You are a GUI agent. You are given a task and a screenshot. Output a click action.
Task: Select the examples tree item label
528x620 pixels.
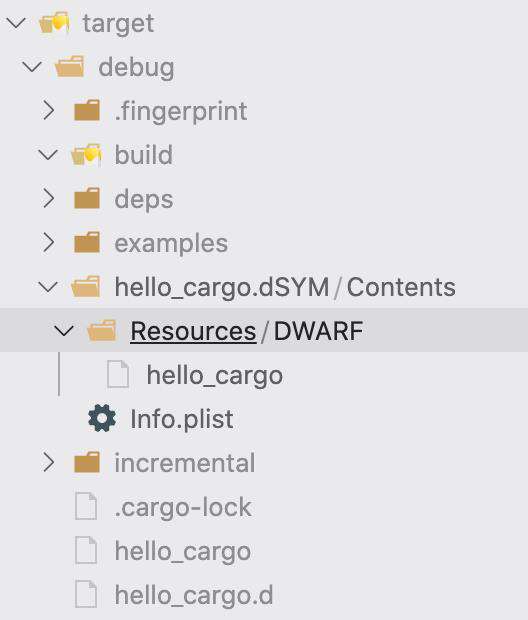pyautogui.click(x=171, y=243)
